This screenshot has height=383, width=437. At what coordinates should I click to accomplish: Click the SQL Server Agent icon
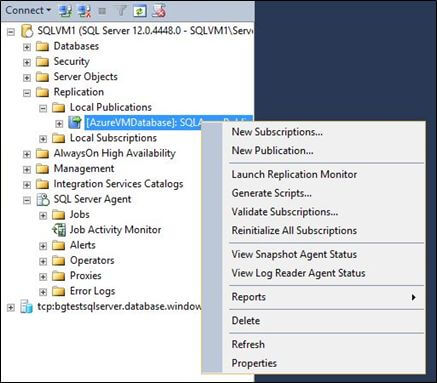43,199
